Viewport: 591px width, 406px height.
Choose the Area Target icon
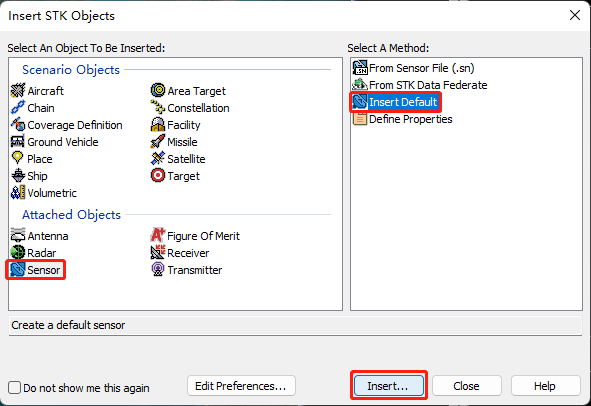(158, 91)
